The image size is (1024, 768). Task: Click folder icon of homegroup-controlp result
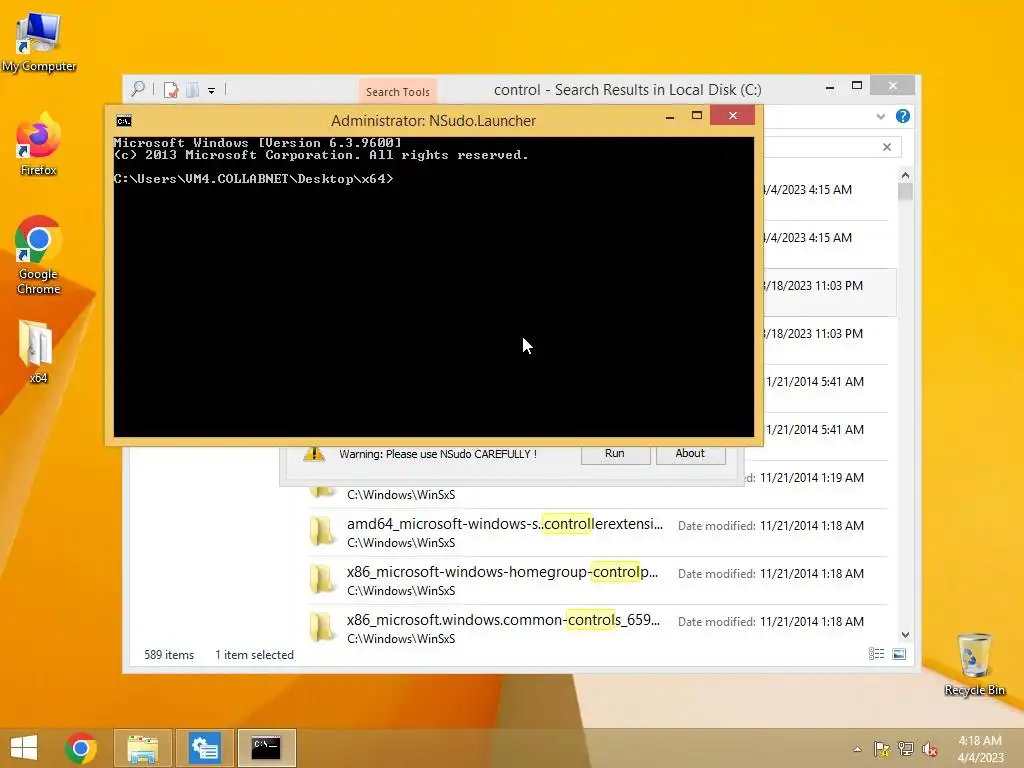322,579
